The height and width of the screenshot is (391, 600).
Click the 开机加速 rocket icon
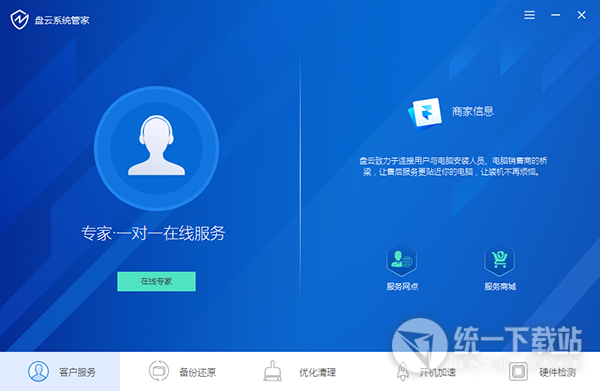pos(402,371)
